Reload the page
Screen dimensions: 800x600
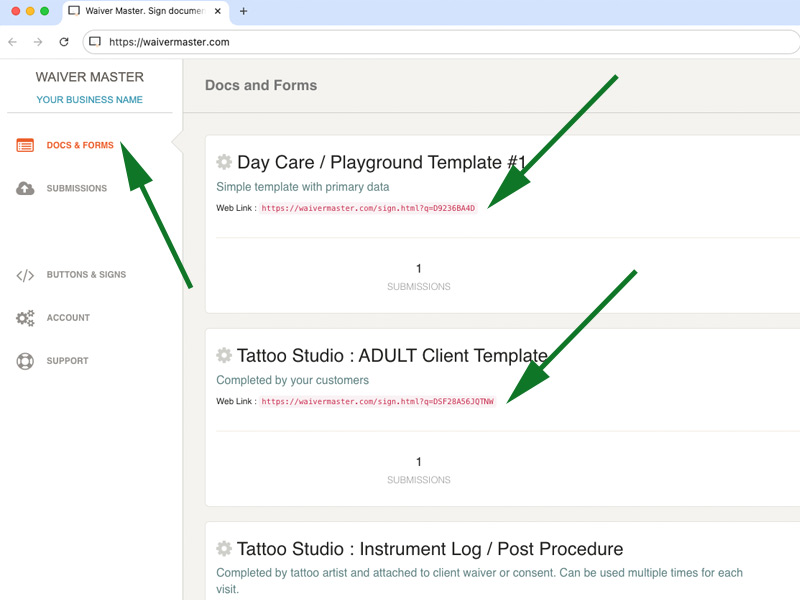click(x=64, y=42)
